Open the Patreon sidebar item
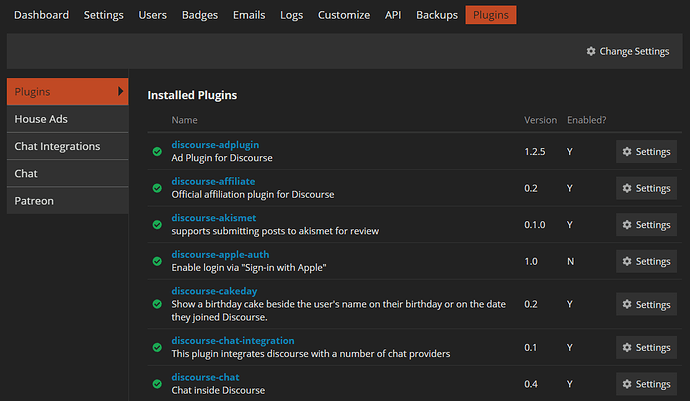The height and width of the screenshot is (401, 690). tap(67, 201)
